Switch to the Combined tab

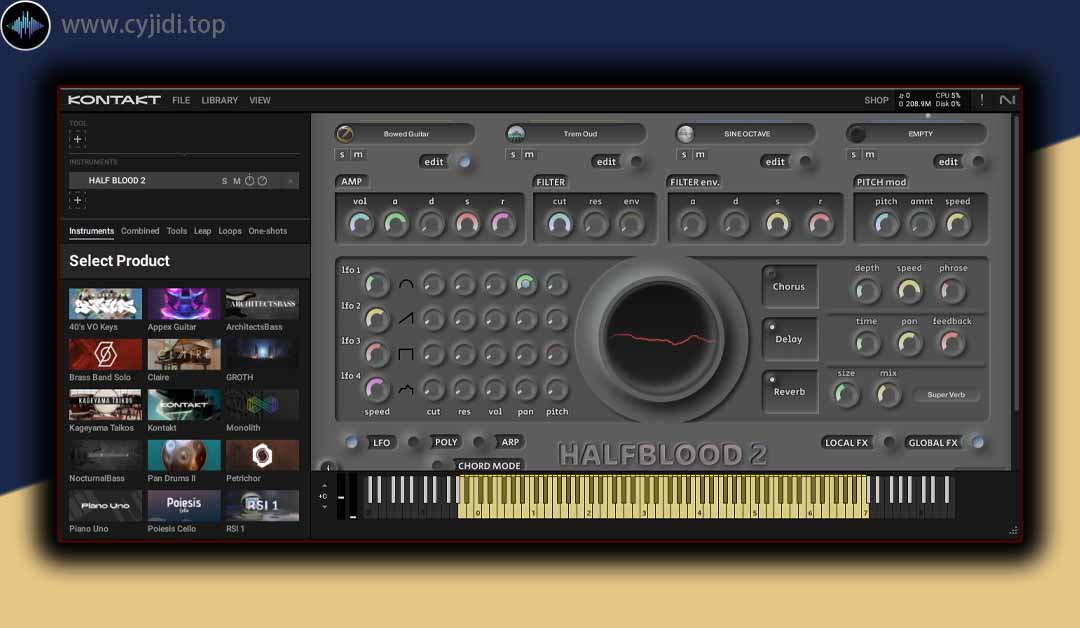pyautogui.click(x=140, y=231)
